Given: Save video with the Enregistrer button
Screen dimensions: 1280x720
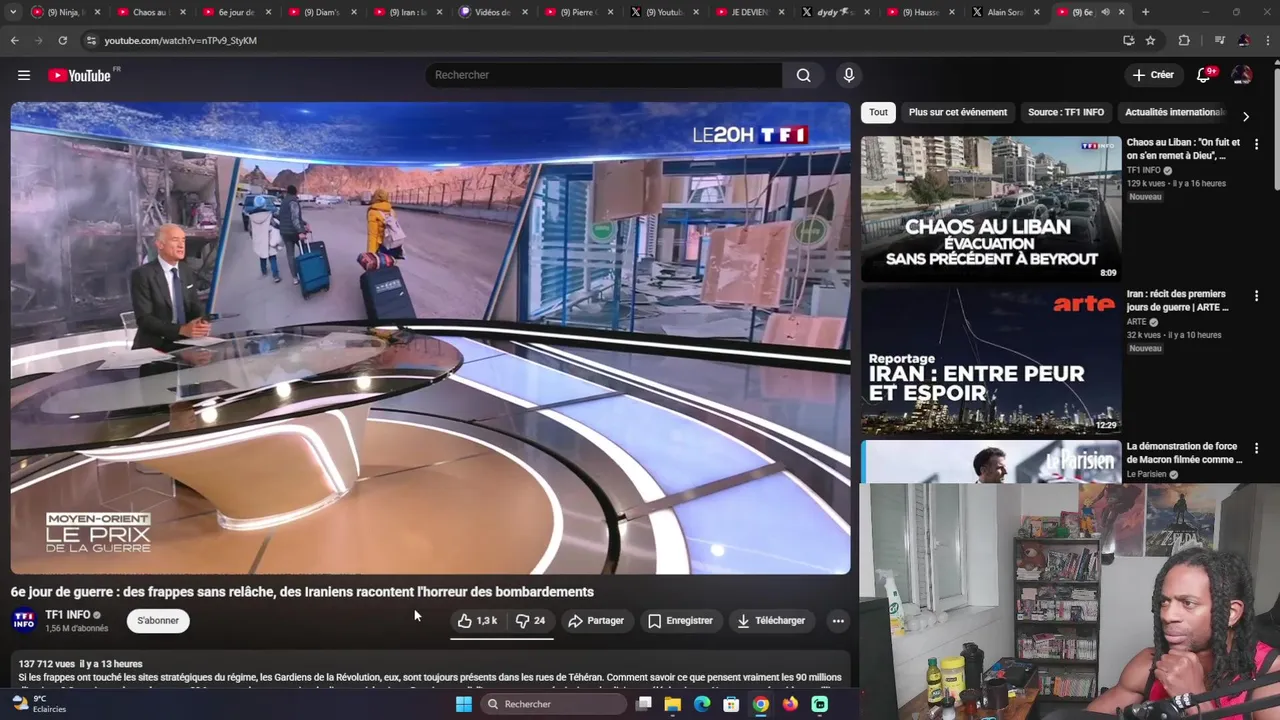Looking at the screenshot, I should 680,621.
